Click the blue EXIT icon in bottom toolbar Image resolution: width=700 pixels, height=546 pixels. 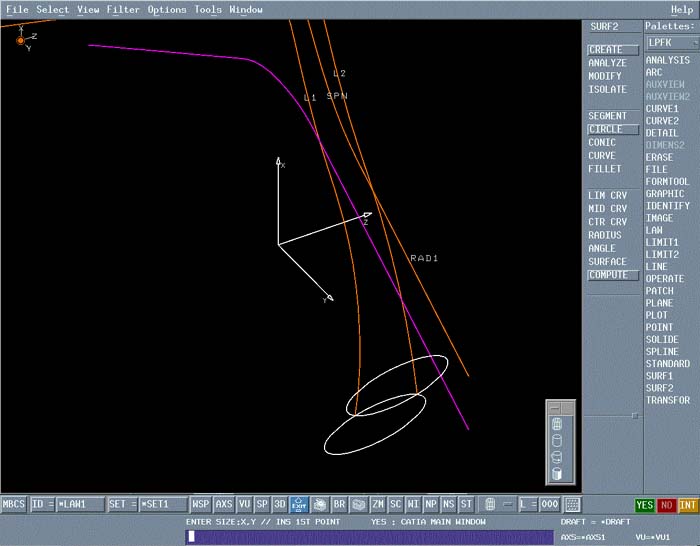click(x=298, y=505)
